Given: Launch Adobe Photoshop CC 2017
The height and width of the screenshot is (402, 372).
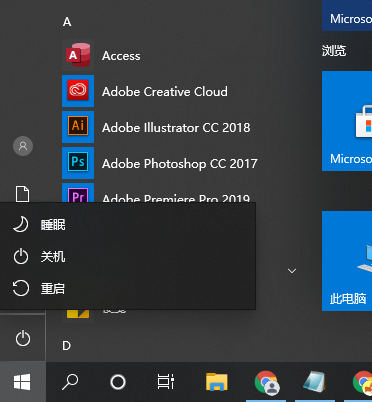Looking at the screenshot, I should [160, 163].
